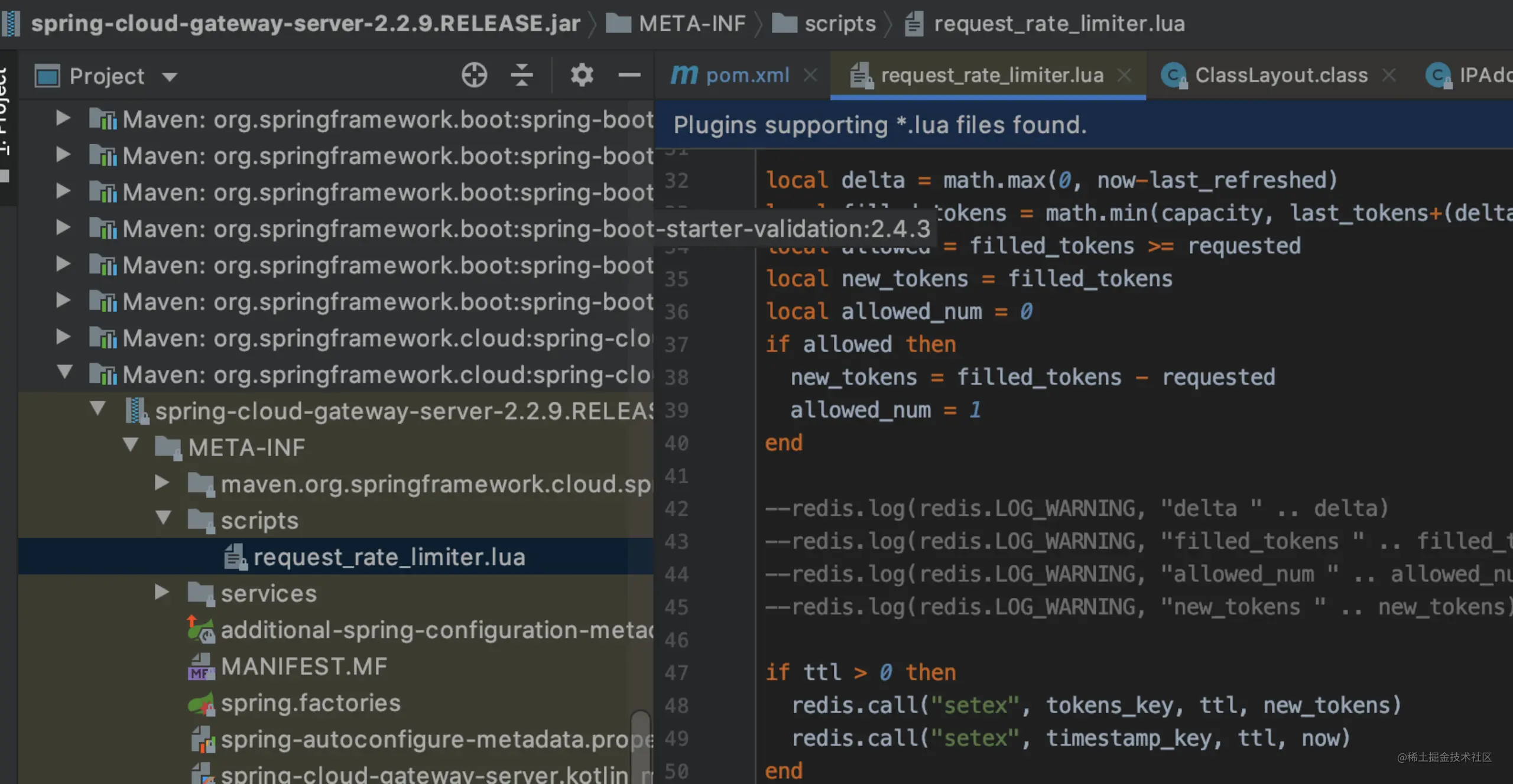Select maven.org.springframework.cloud folder row
This screenshot has height=784, width=1513.
(x=336, y=484)
